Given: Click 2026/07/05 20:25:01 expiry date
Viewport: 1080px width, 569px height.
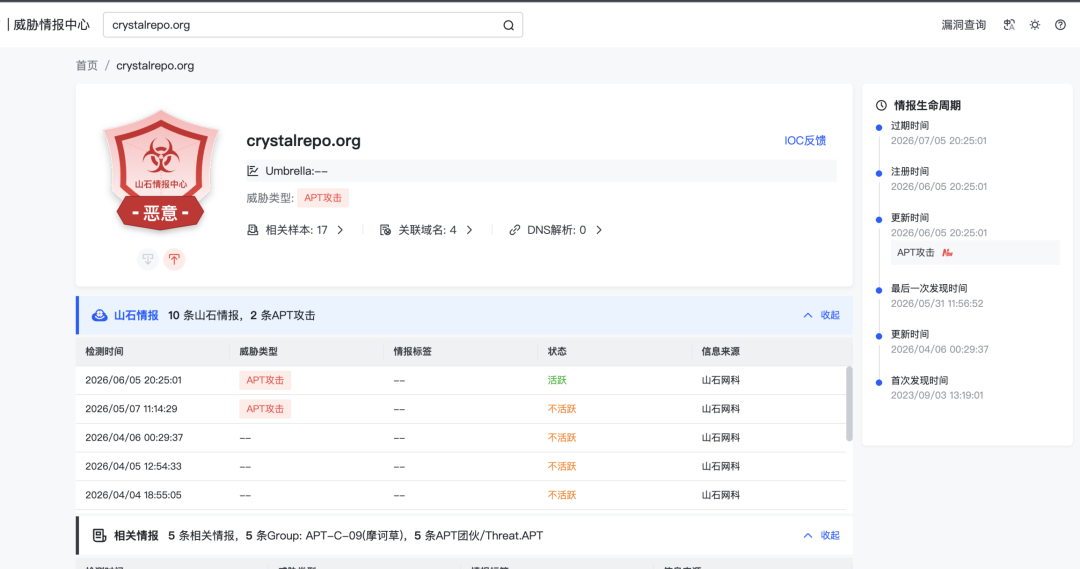Looking at the screenshot, I should click(x=939, y=141).
